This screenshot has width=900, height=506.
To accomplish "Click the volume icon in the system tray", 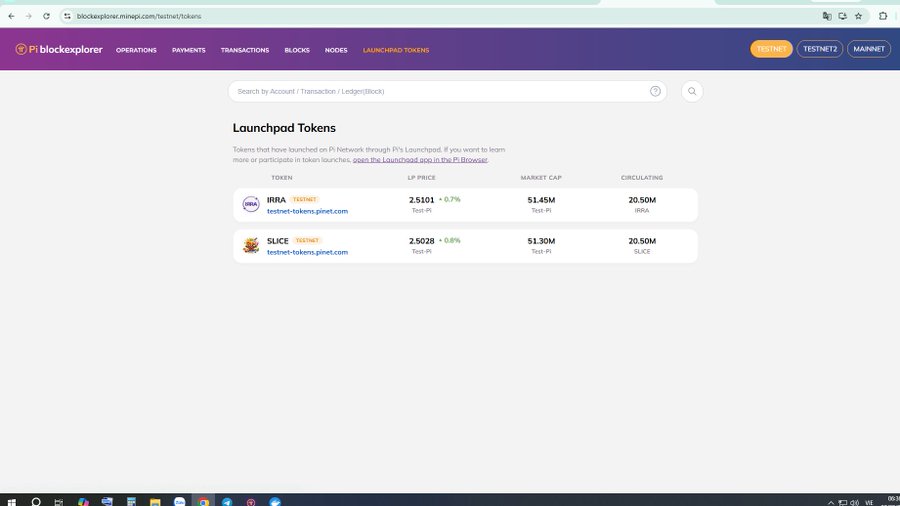I will (x=855, y=503).
